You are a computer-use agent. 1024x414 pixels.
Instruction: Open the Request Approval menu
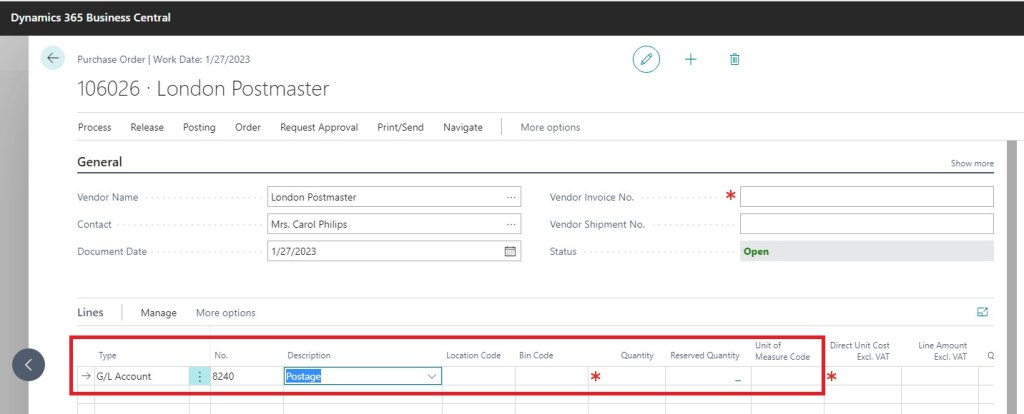(x=319, y=127)
